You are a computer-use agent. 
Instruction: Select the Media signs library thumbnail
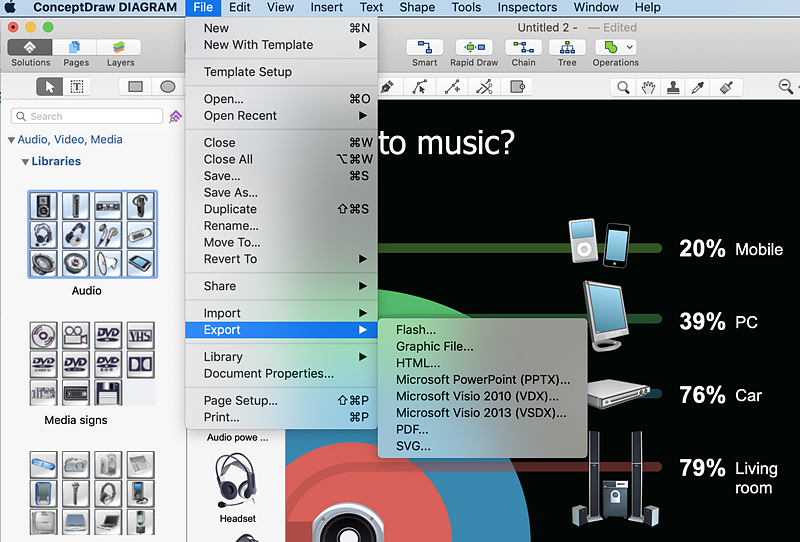click(x=92, y=363)
